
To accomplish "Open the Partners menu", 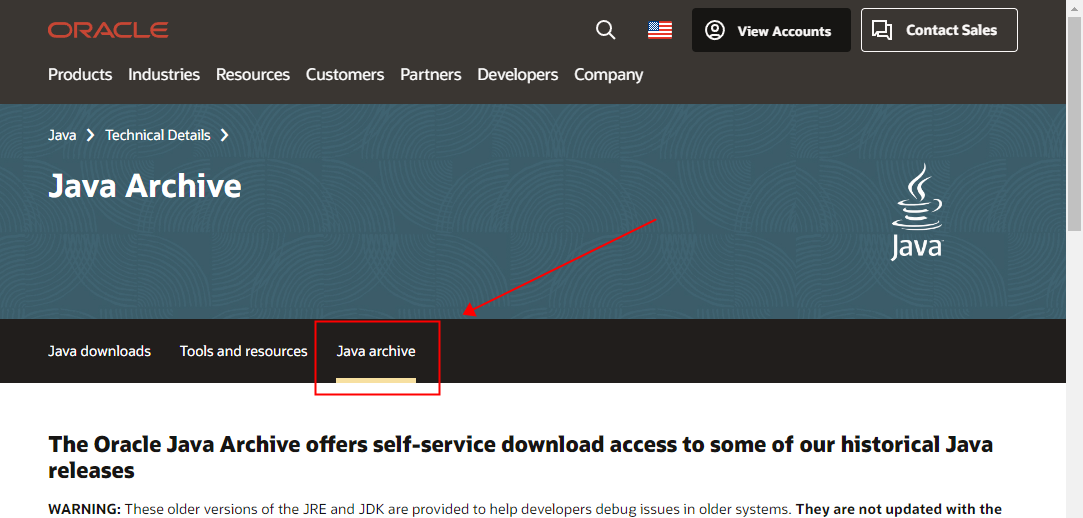I will coord(430,75).
